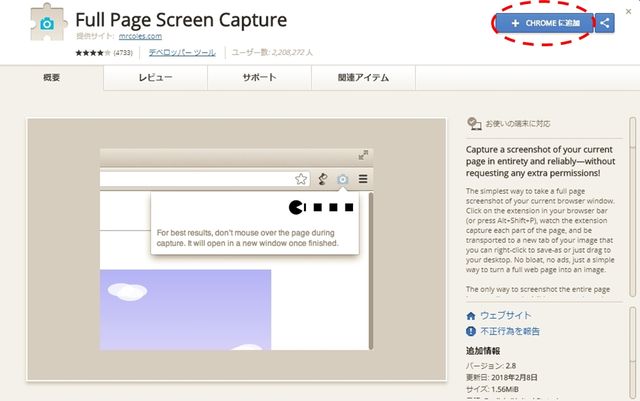Screen dimensions: 640x401
Task: Click the preview page scrollbar
Action: (x=371, y=271)
